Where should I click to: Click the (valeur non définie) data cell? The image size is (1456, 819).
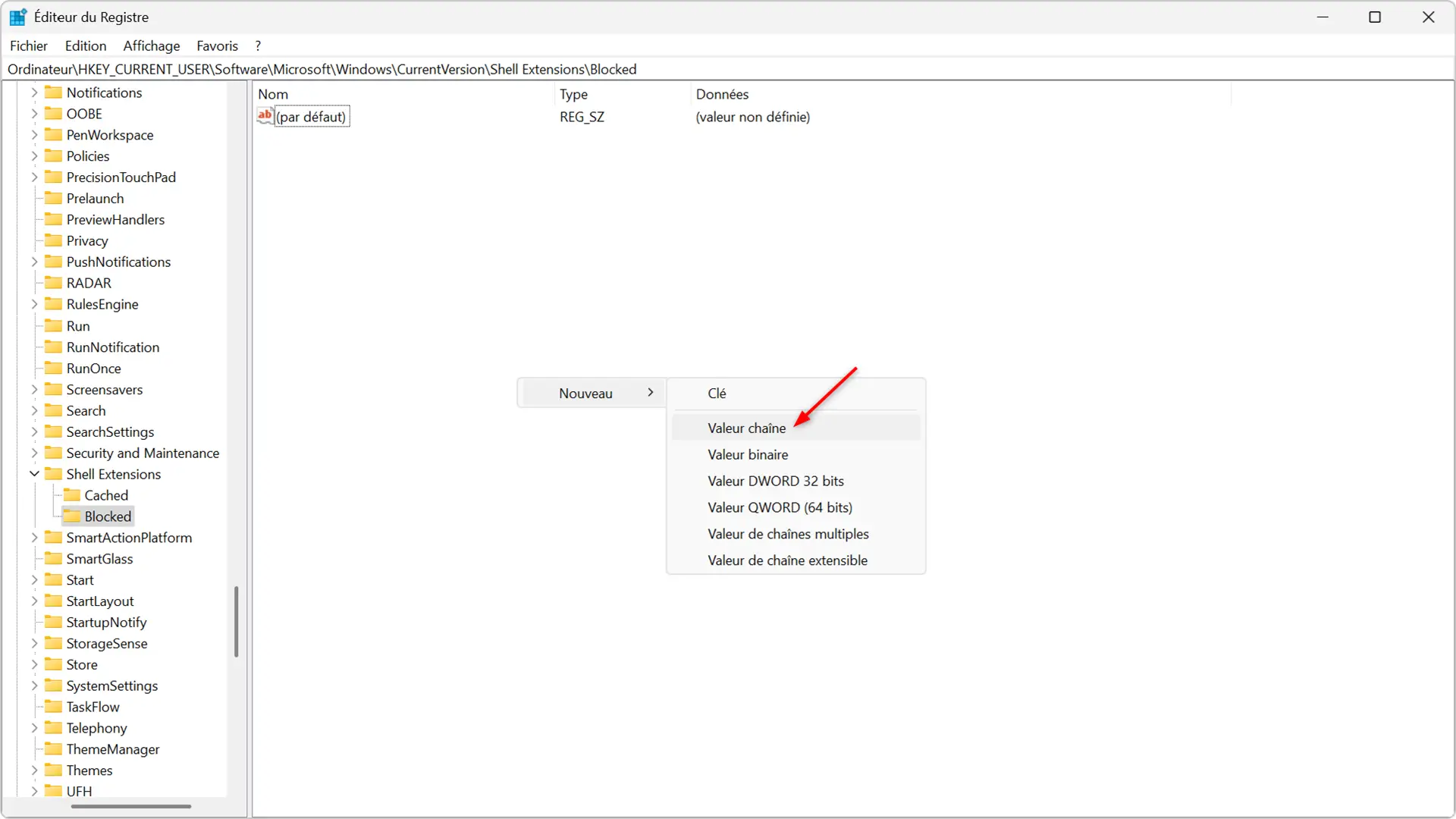[753, 117]
